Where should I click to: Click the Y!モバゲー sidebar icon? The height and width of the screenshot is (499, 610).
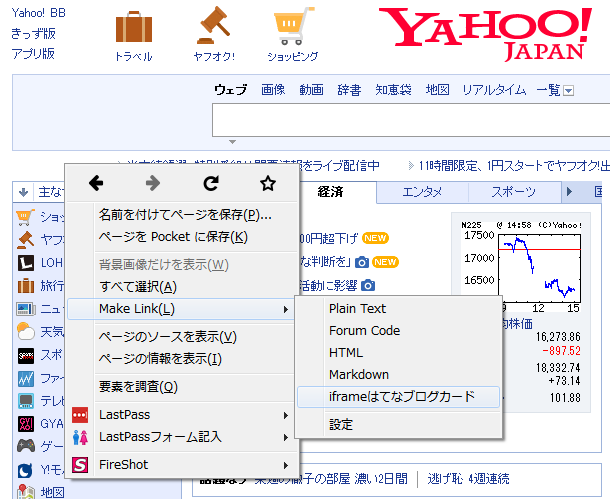point(26,470)
